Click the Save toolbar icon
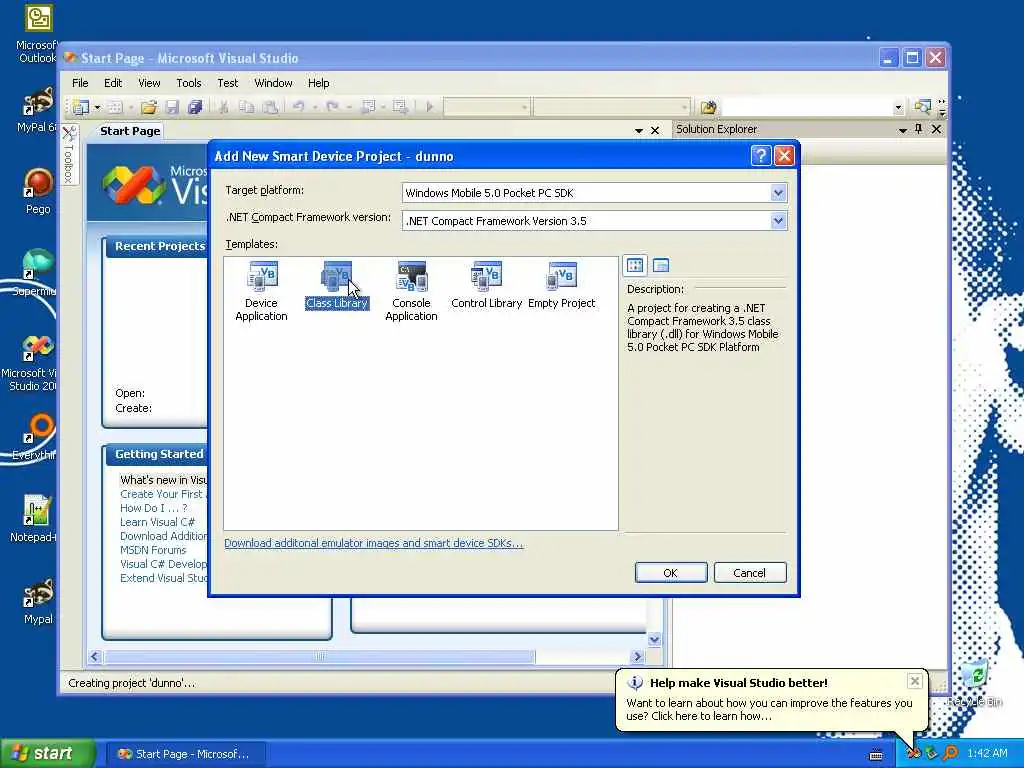Screen dimensions: 1024x768 (172, 107)
